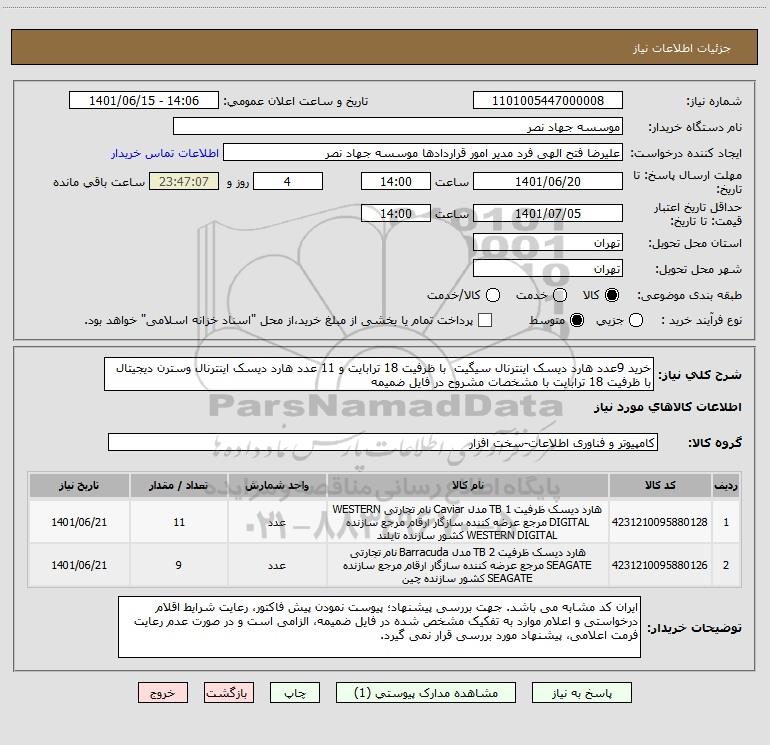Click the تعداد / مقدار column header
Image resolution: width=770 pixels, height=745 pixels.
179,485
